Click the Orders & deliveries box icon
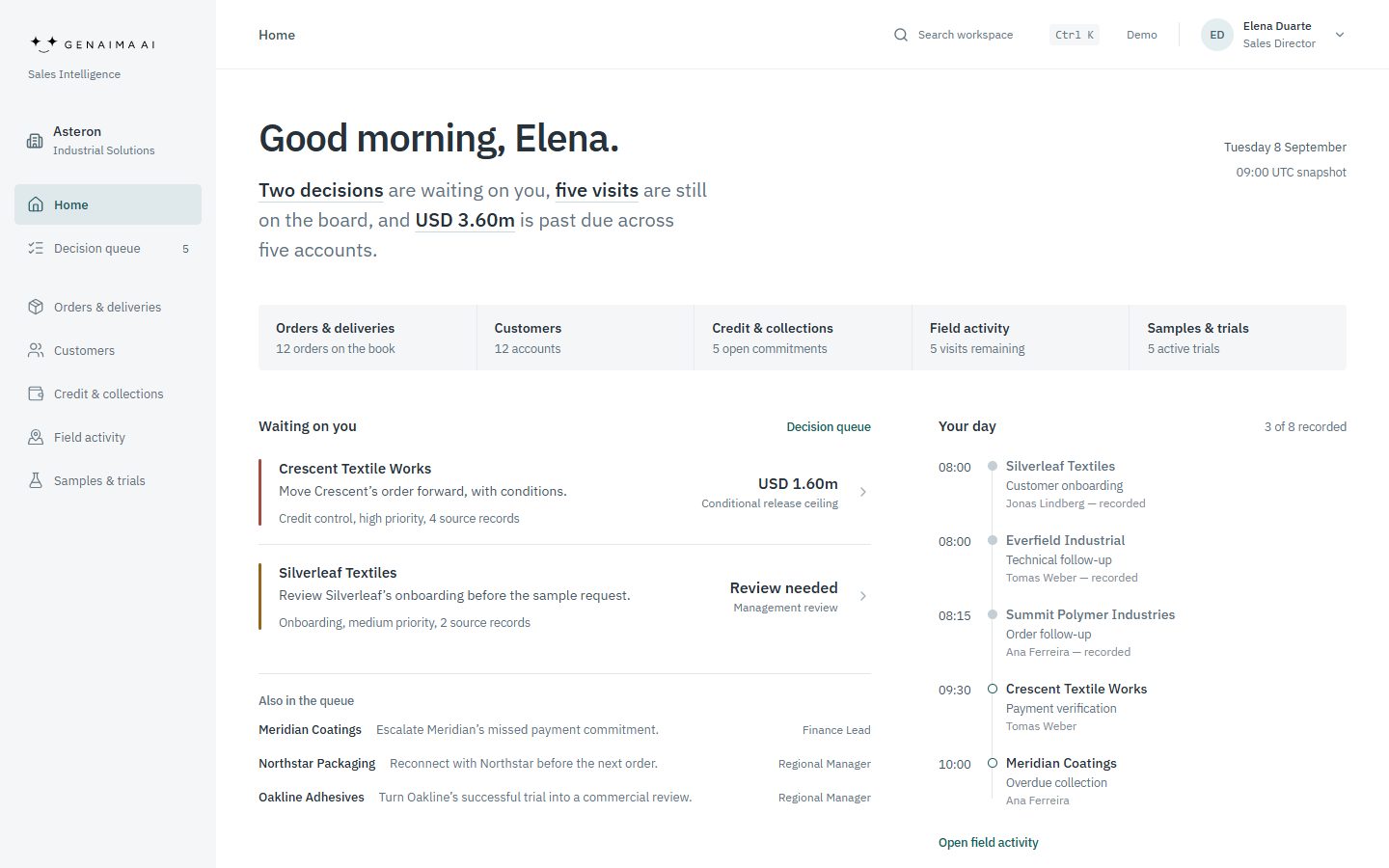1389x868 pixels. click(x=36, y=307)
